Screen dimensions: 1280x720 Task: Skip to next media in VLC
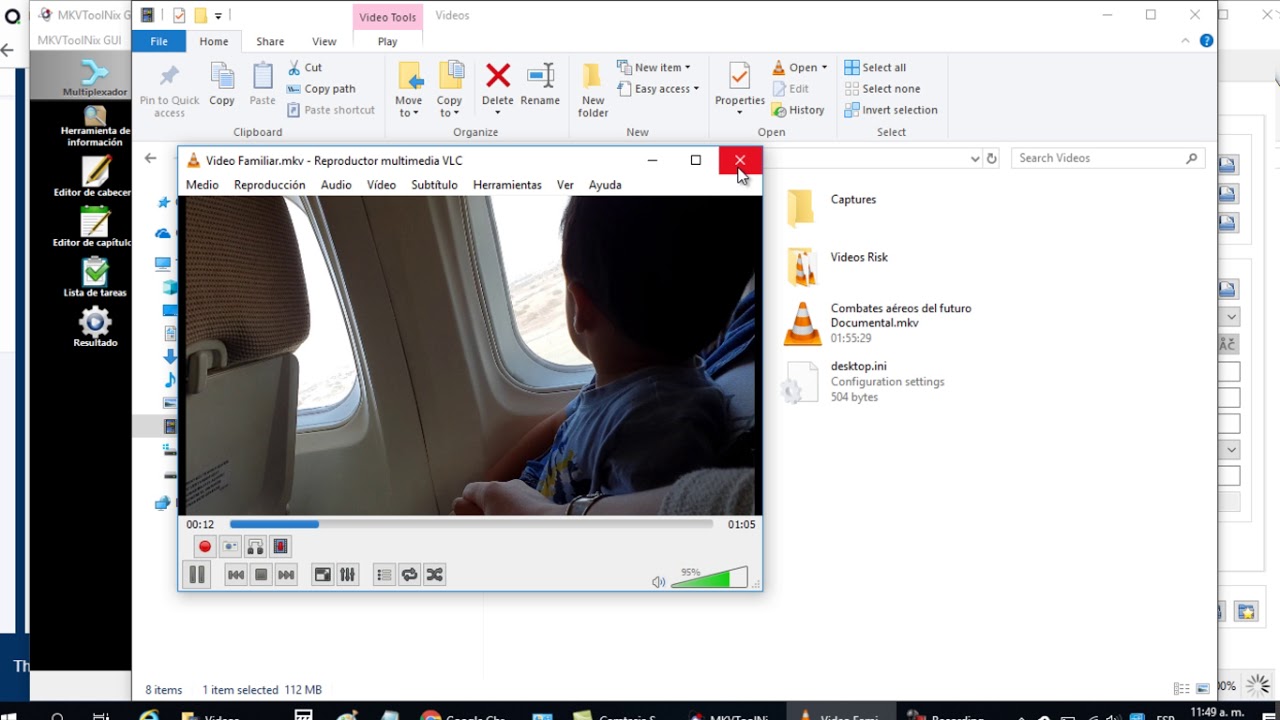pos(286,574)
